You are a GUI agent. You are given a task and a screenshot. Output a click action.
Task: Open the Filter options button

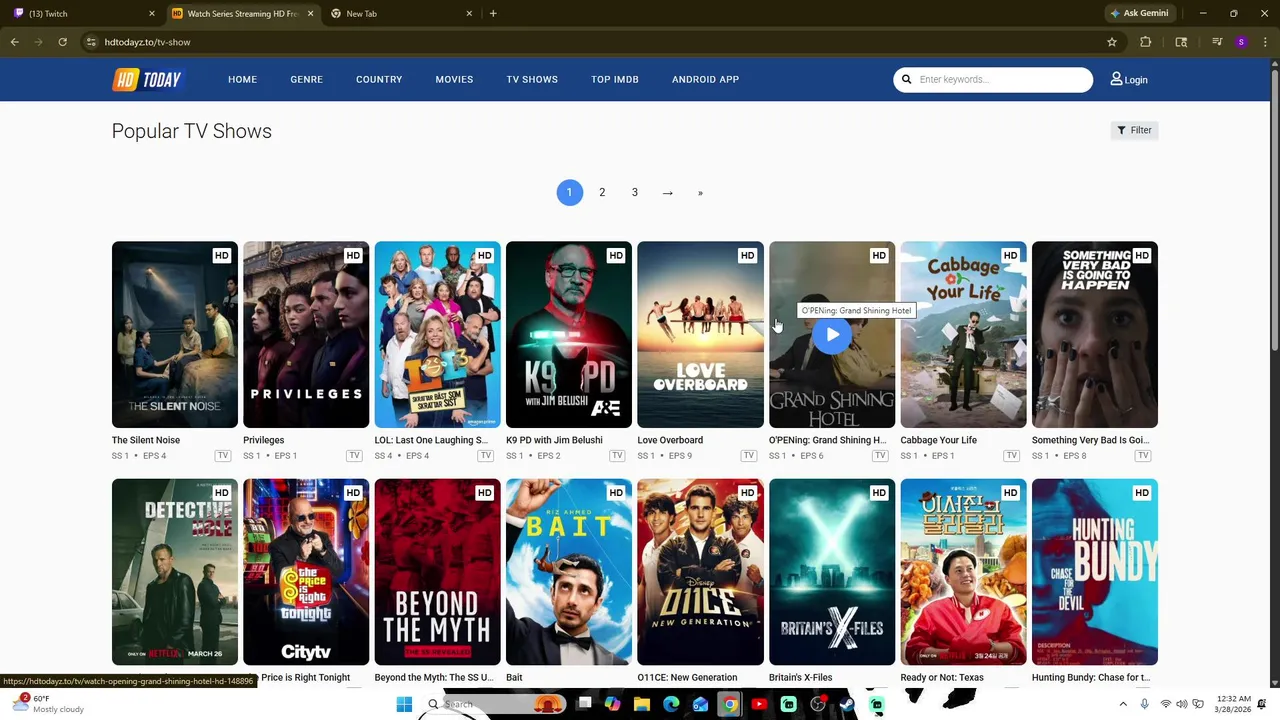[x=1134, y=130]
